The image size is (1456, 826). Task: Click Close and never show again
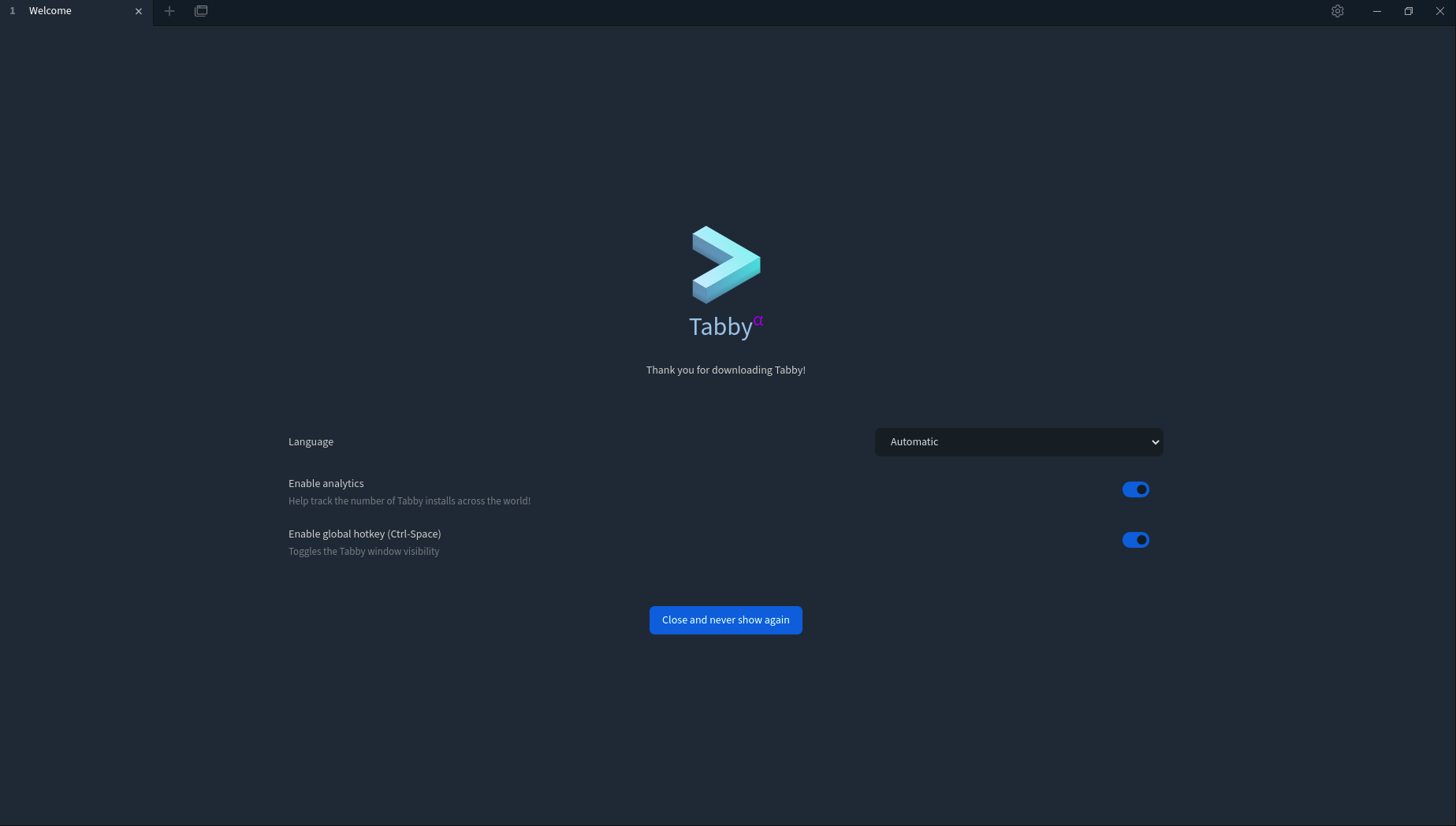click(x=726, y=620)
